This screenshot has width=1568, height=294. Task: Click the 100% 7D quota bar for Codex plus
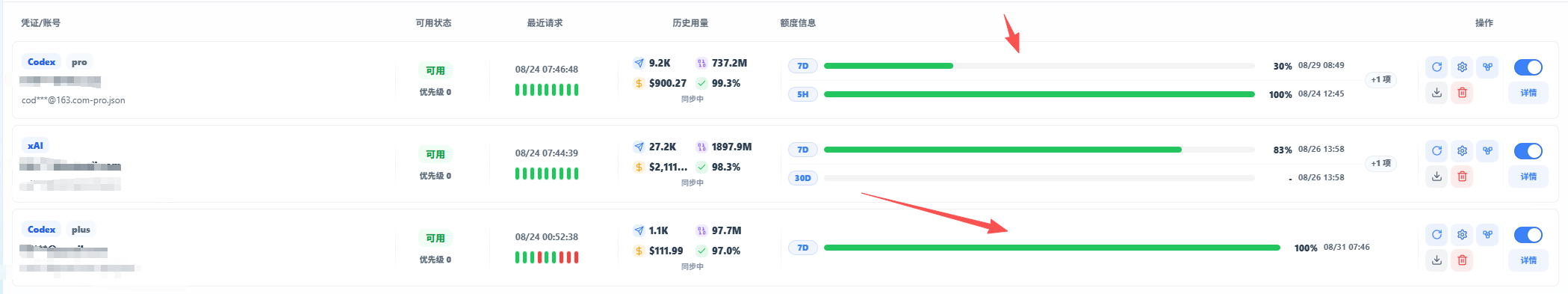[x=1052, y=248]
